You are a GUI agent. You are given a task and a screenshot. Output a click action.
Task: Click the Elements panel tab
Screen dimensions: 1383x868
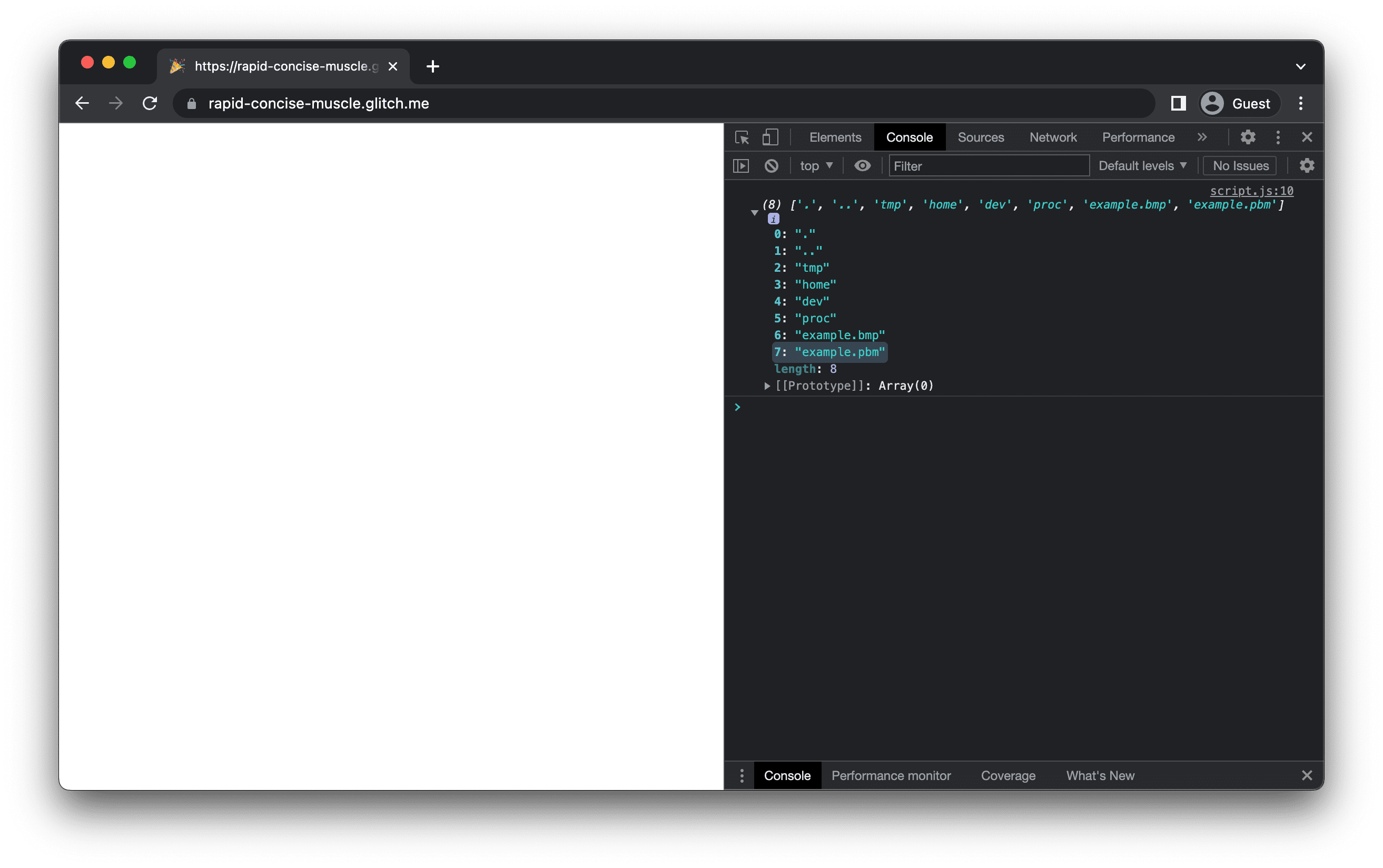pyautogui.click(x=835, y=137)
